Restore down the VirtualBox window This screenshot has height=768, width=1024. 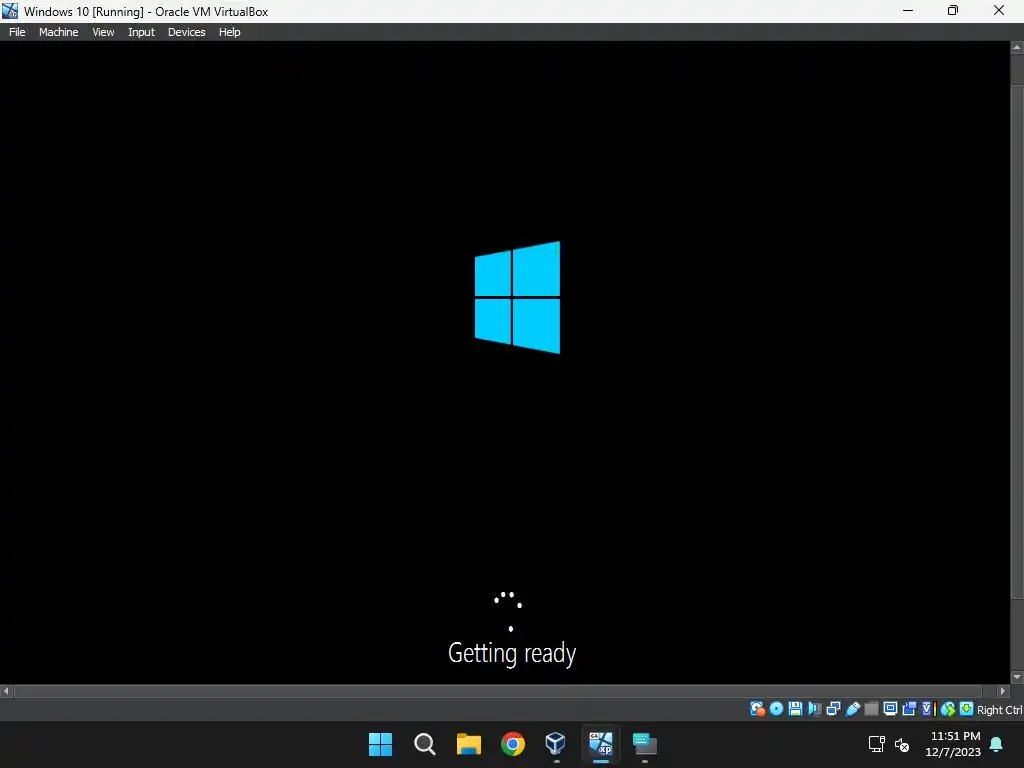[953, 10]
